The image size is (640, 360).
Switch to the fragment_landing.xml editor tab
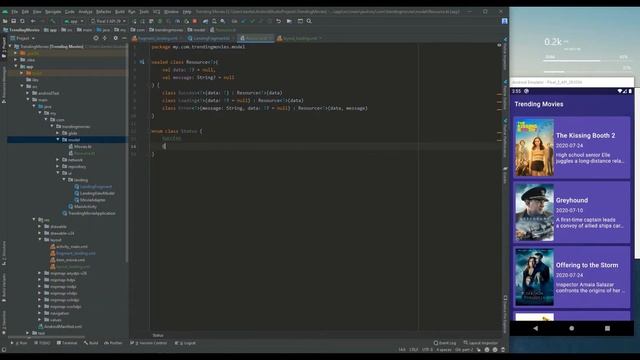(157, 38)
